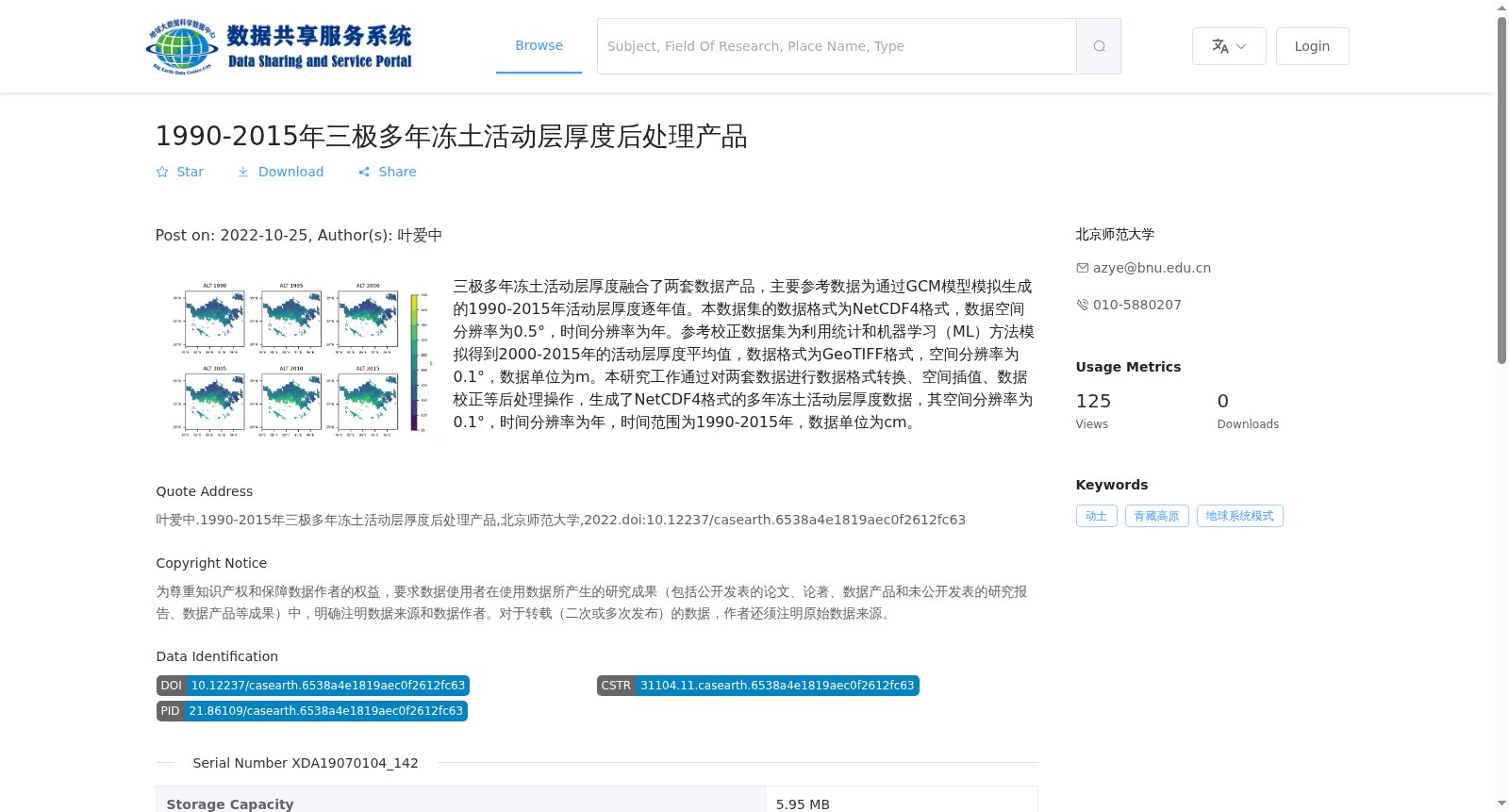Click the CSTR identifier badge
The width and height of the screenshot is (1509, 812).
coord(758,686)
